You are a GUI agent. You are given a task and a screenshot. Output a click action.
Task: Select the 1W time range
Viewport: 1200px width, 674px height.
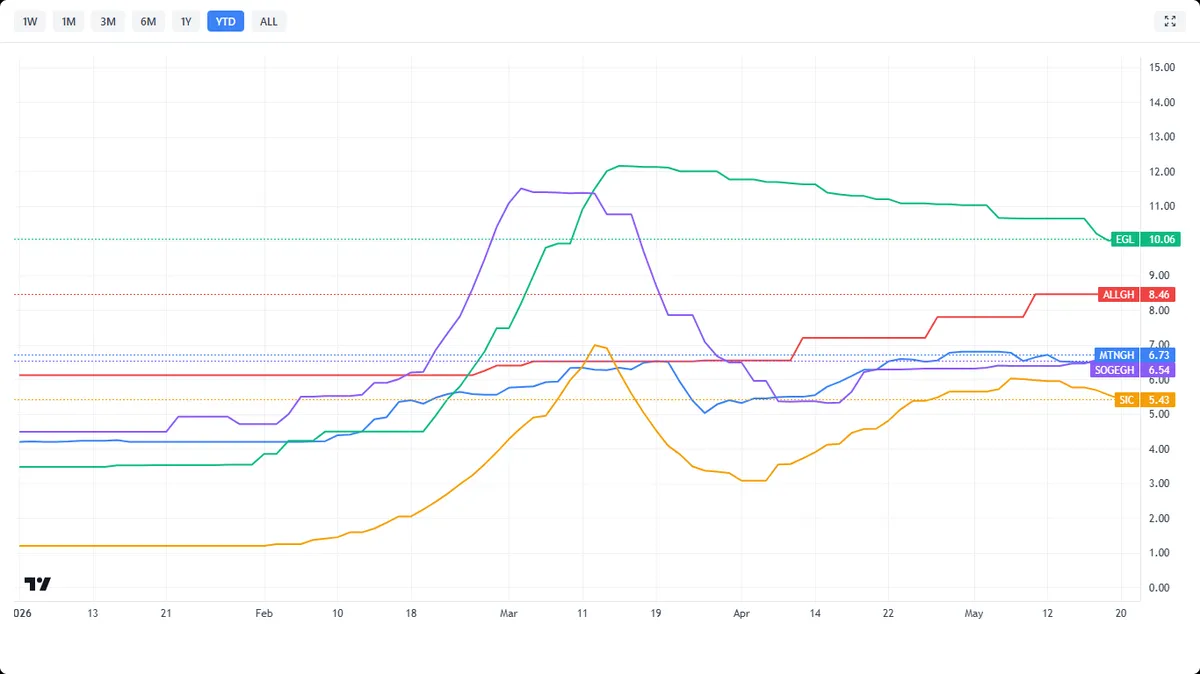[x=30, y=21]
